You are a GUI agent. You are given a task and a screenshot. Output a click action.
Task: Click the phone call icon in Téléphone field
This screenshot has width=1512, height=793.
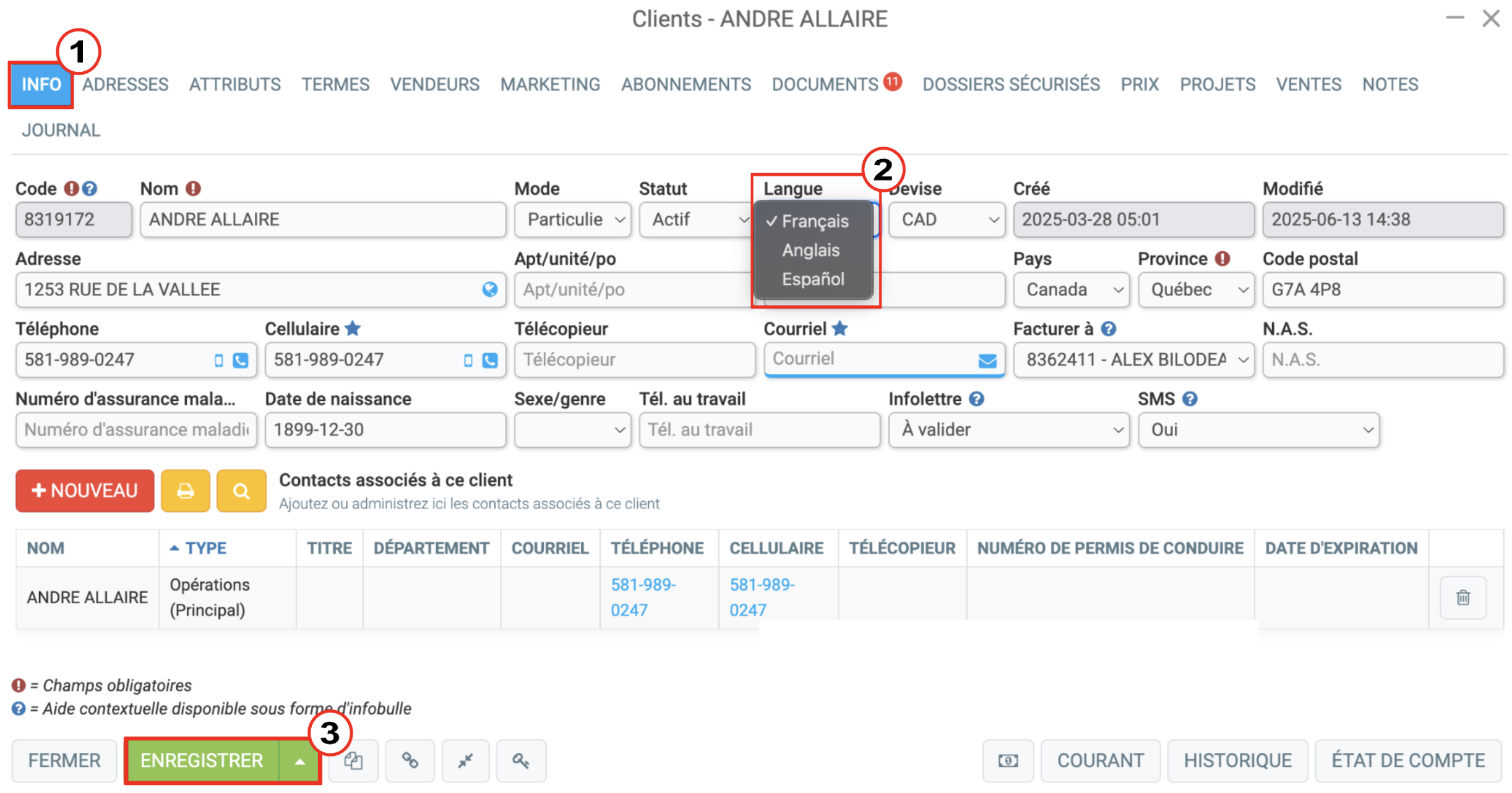tap(241, 360)
